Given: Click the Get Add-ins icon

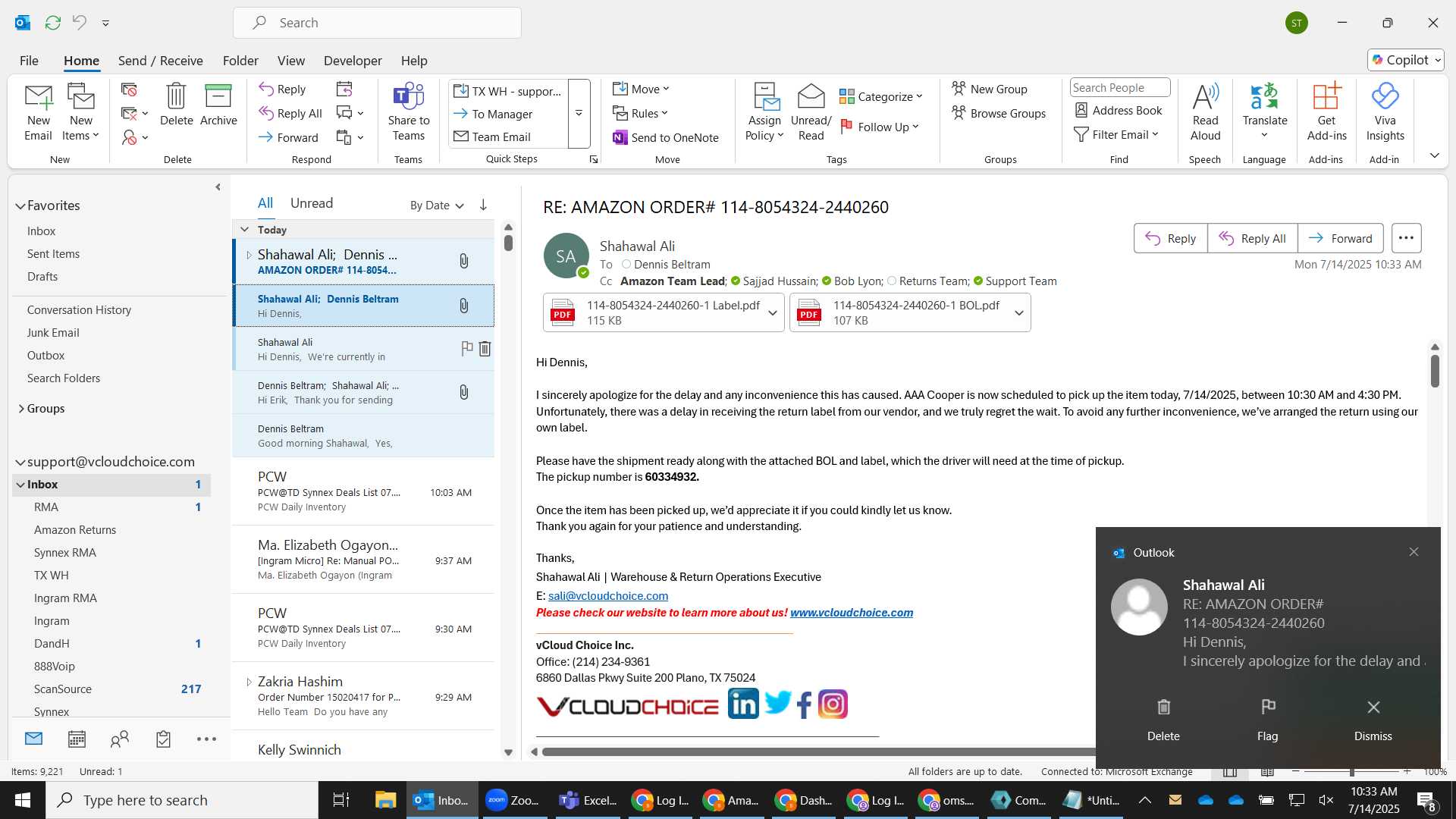Looking at the screenshot, I should click(1326, 112).
